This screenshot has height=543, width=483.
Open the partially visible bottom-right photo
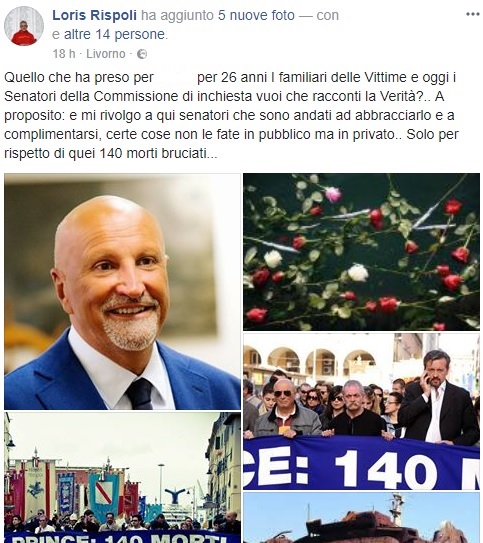tap(361, 517)
